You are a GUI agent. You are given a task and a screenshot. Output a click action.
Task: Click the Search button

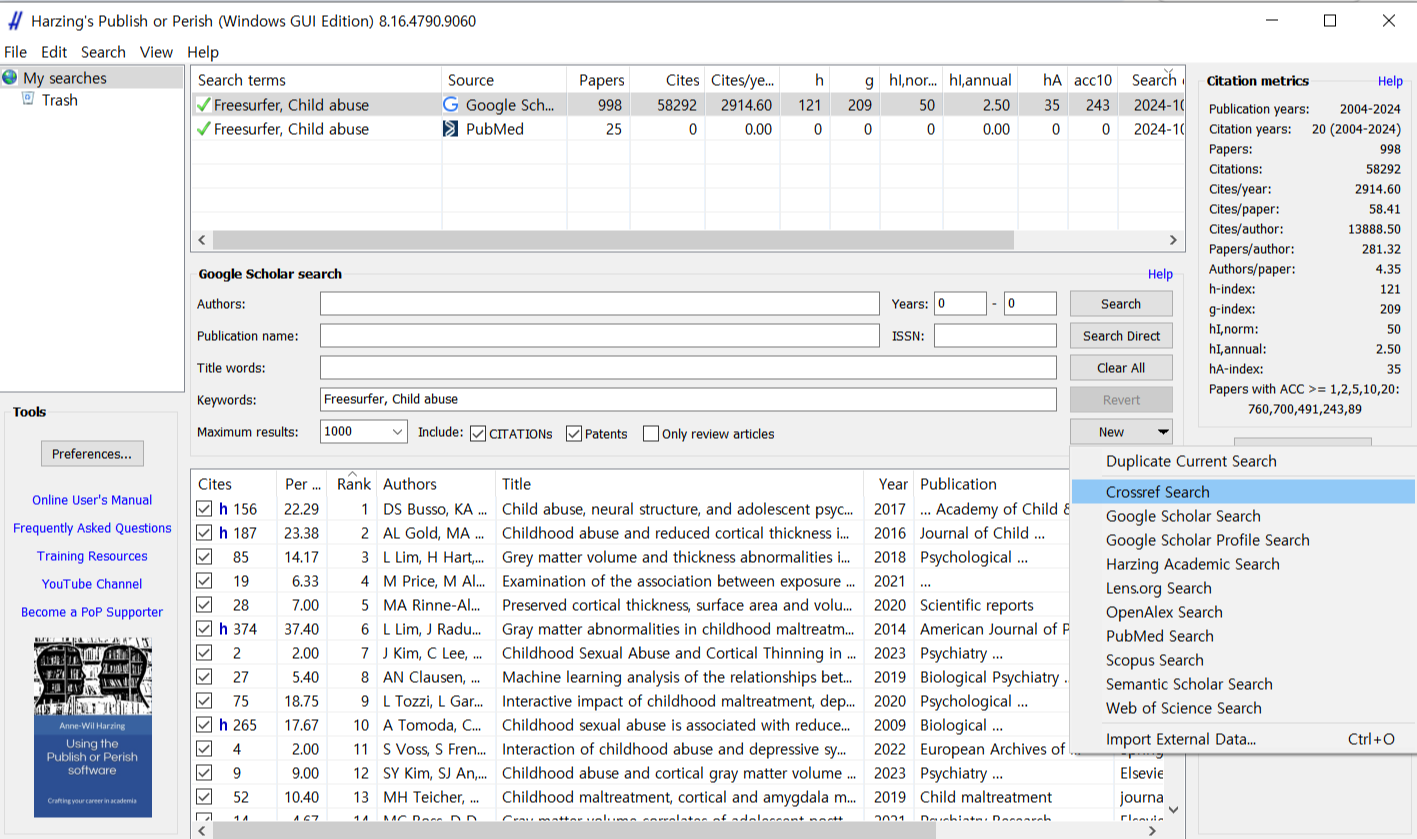pyautogui.click(x=1121, y=304)
